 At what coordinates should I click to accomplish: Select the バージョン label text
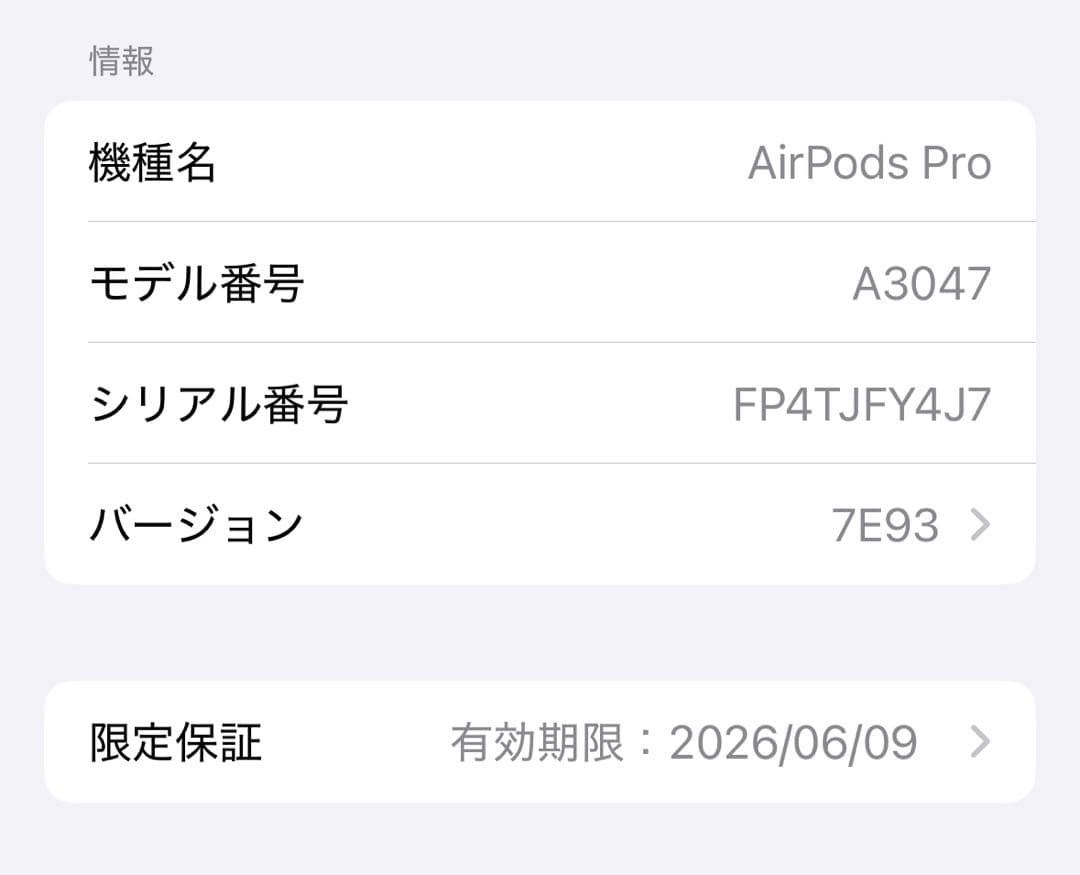pyautogui.click(x=194, y=523)
